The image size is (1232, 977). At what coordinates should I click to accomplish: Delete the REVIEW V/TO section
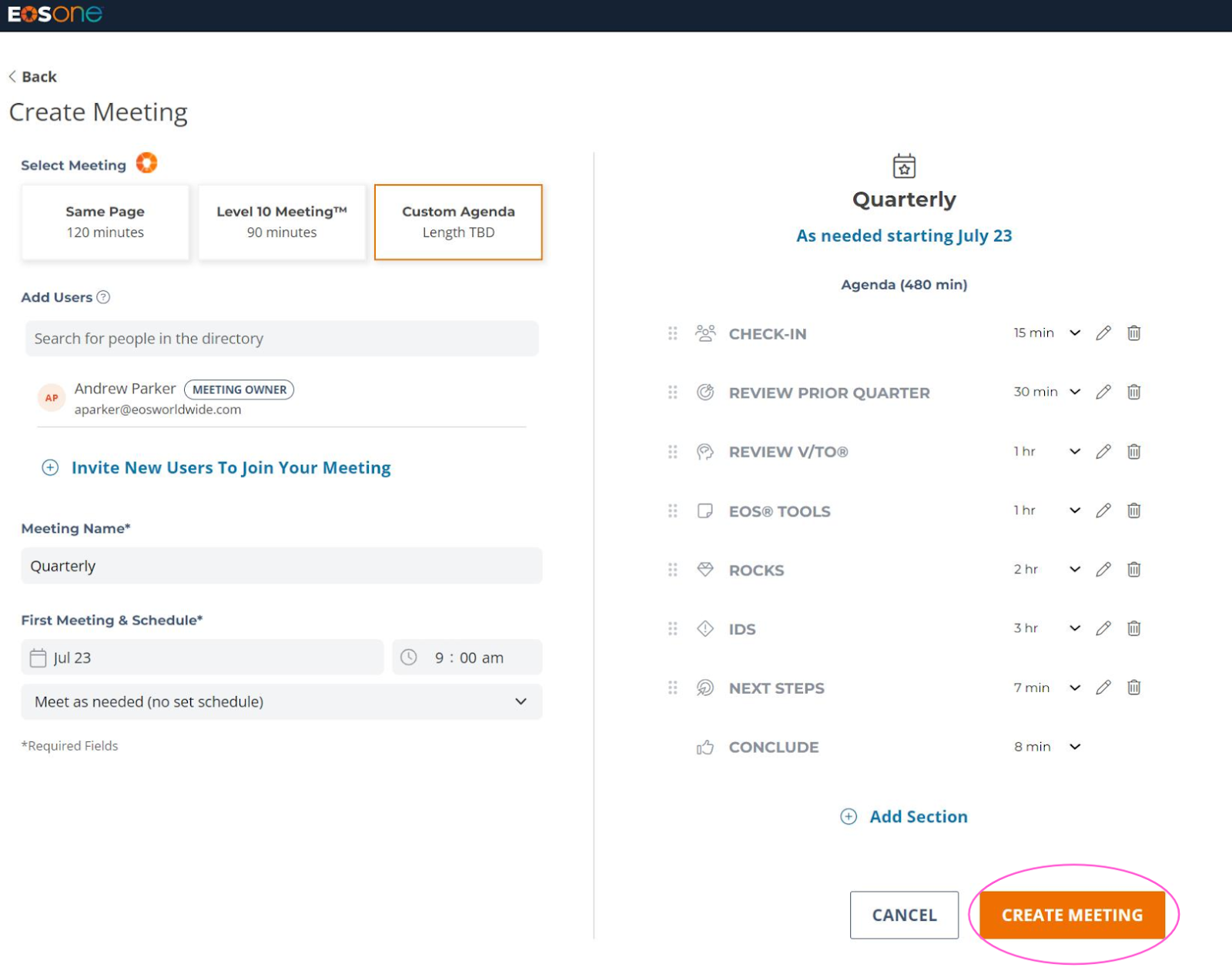click(1134, 451)
